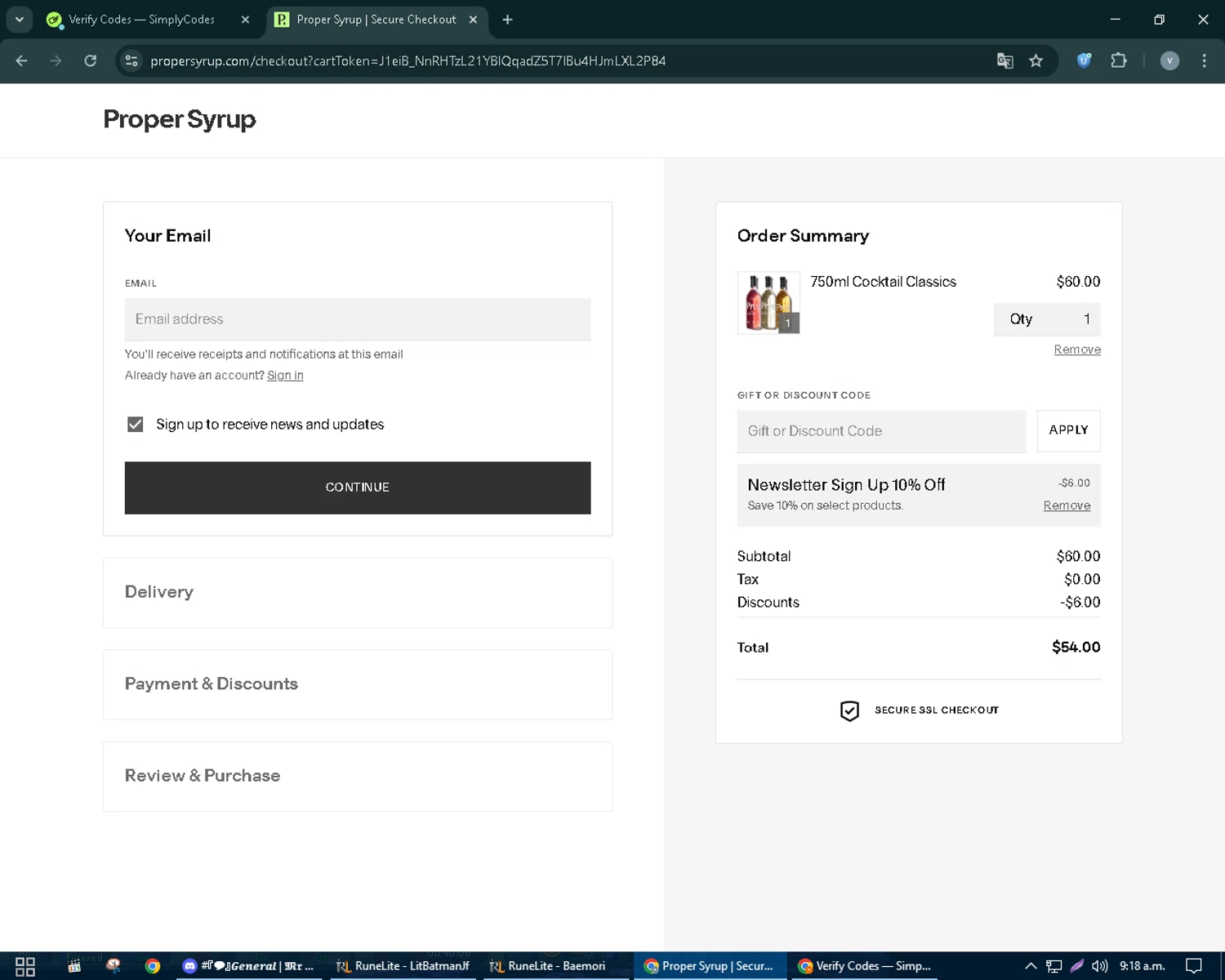This screenshot has height=980, width=1225.
Task: Click the Order Summary heading
Action: pos(803,236)
